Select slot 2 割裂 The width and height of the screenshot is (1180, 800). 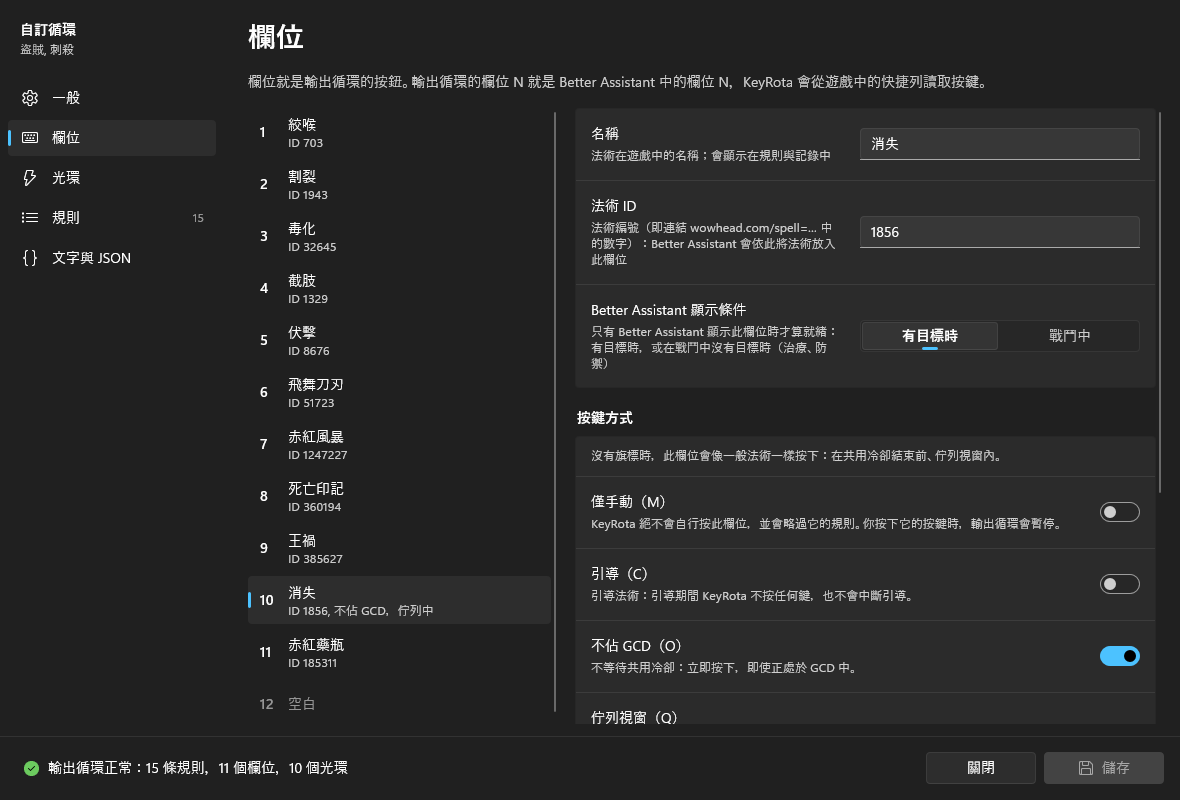point(399,184)
